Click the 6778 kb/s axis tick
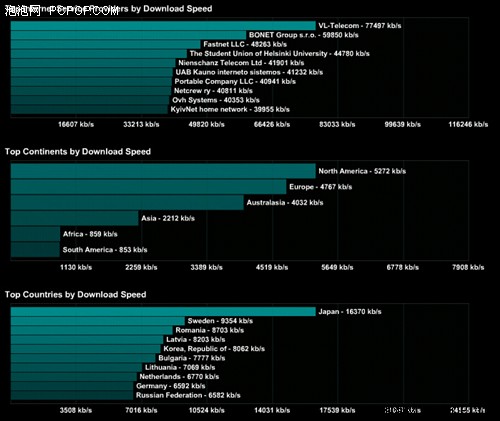This screenshot has height=421, width=500. click(403, 267)
